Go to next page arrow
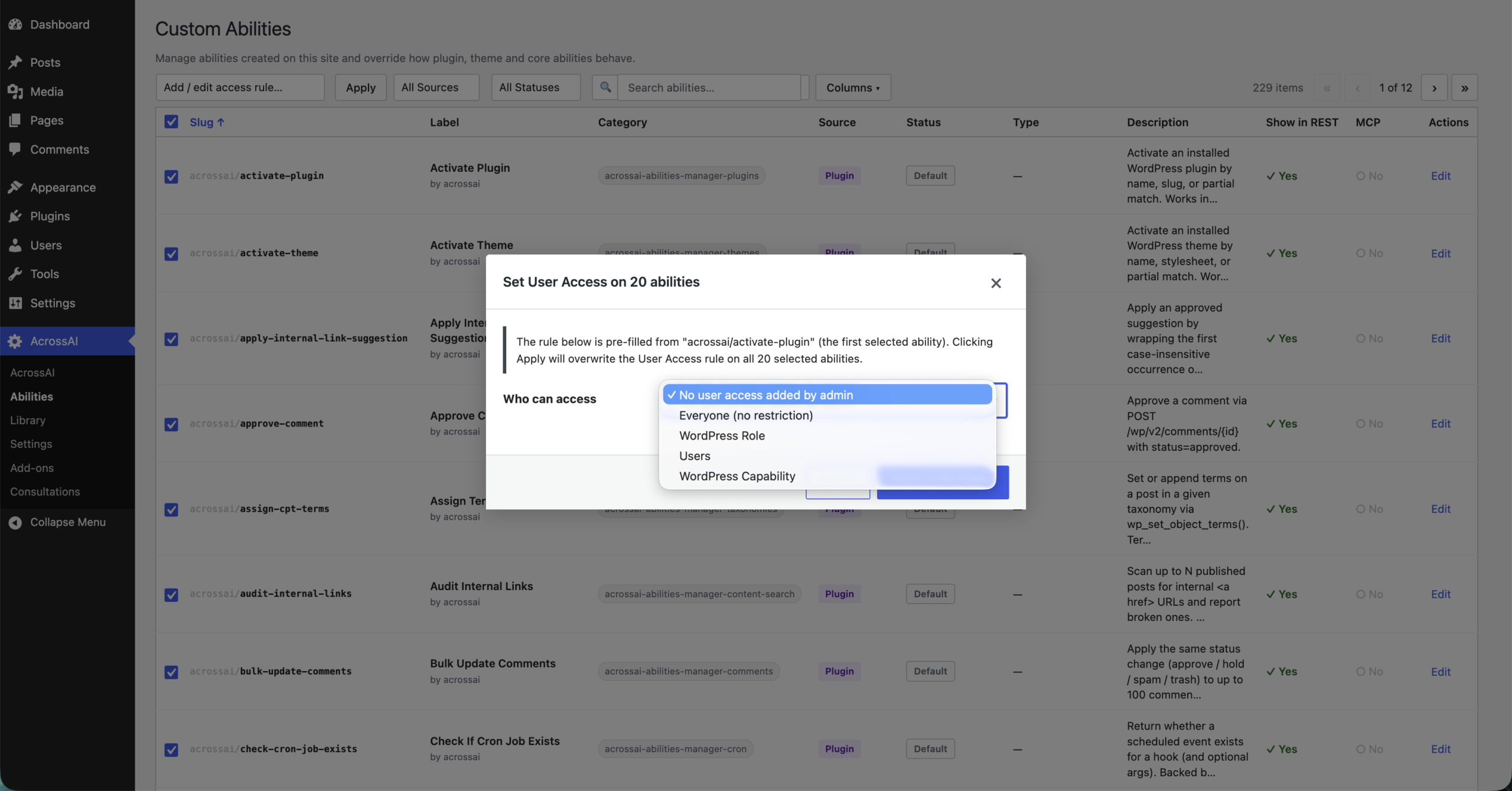 coord(1434,87)
